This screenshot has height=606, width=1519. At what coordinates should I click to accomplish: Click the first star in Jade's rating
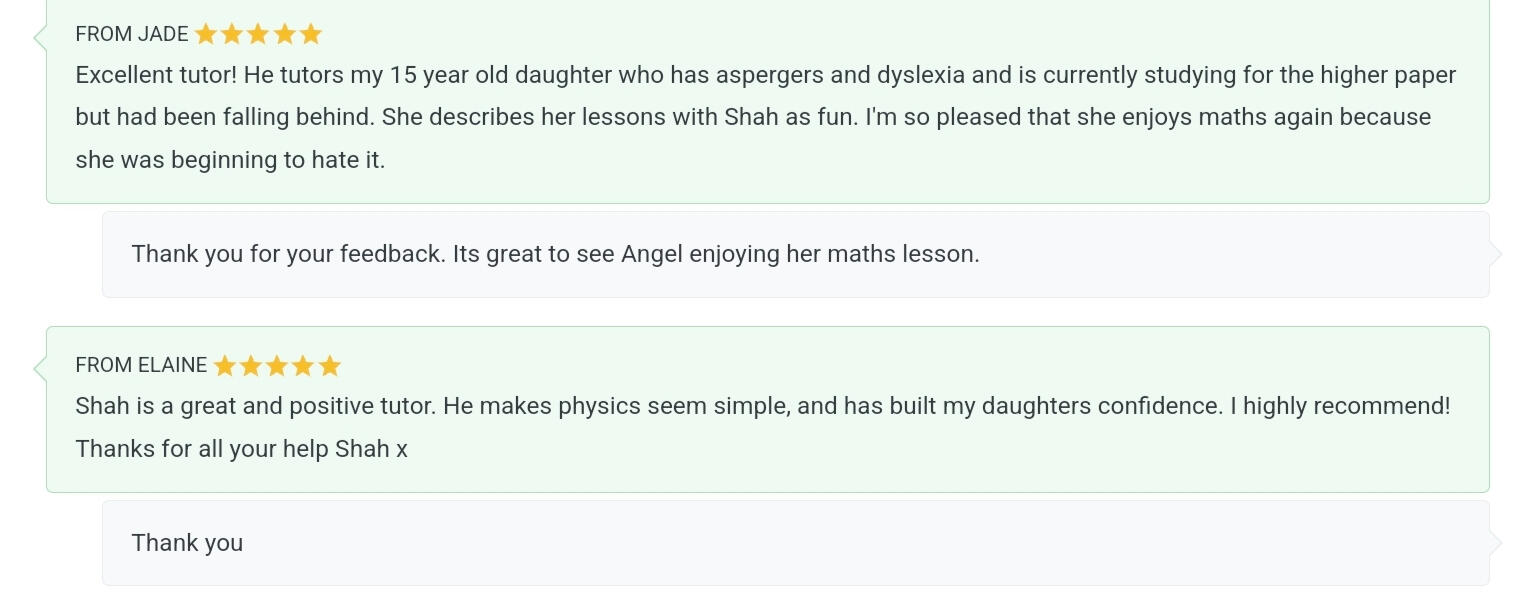coord(206,35)
